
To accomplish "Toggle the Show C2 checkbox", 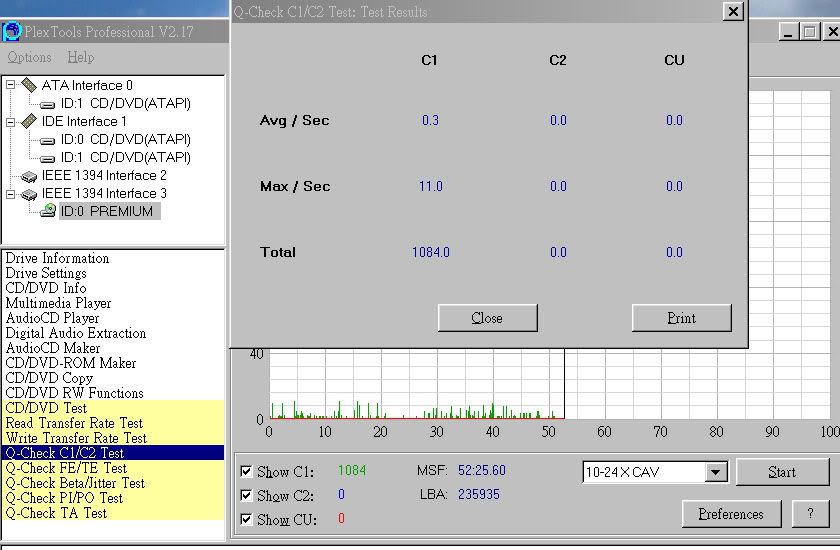I will click(246, 495).
